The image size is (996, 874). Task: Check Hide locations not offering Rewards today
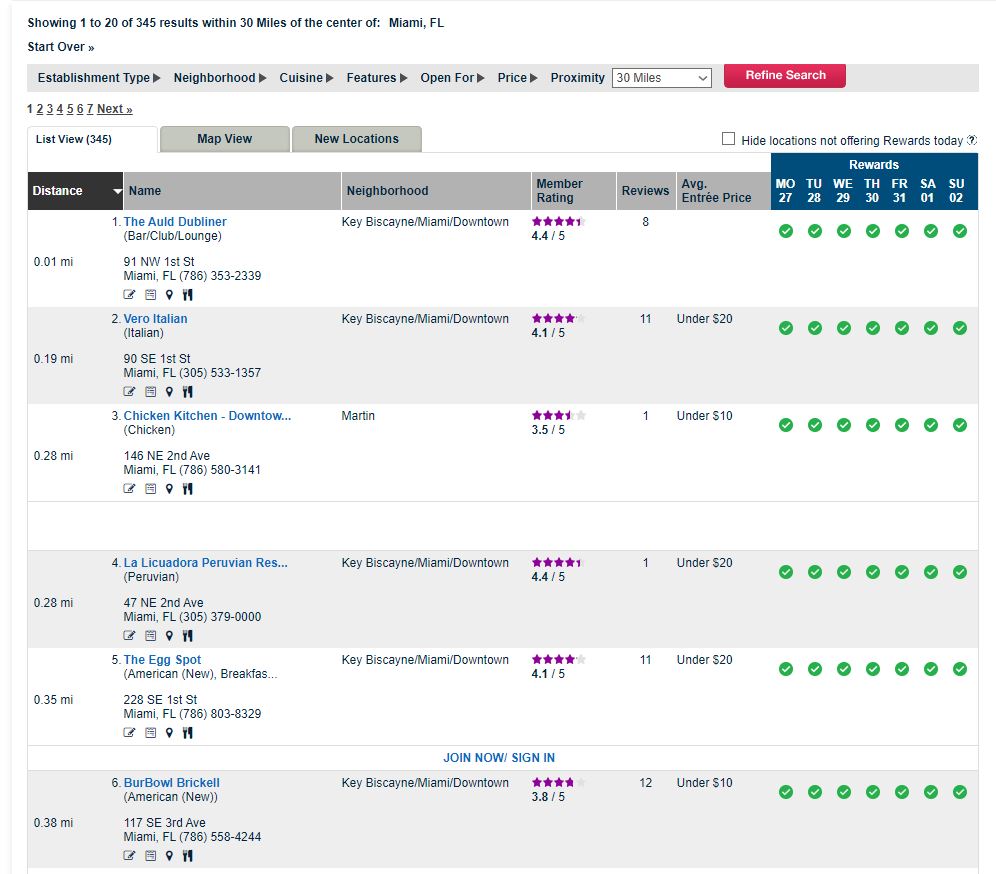coord(729,139)
